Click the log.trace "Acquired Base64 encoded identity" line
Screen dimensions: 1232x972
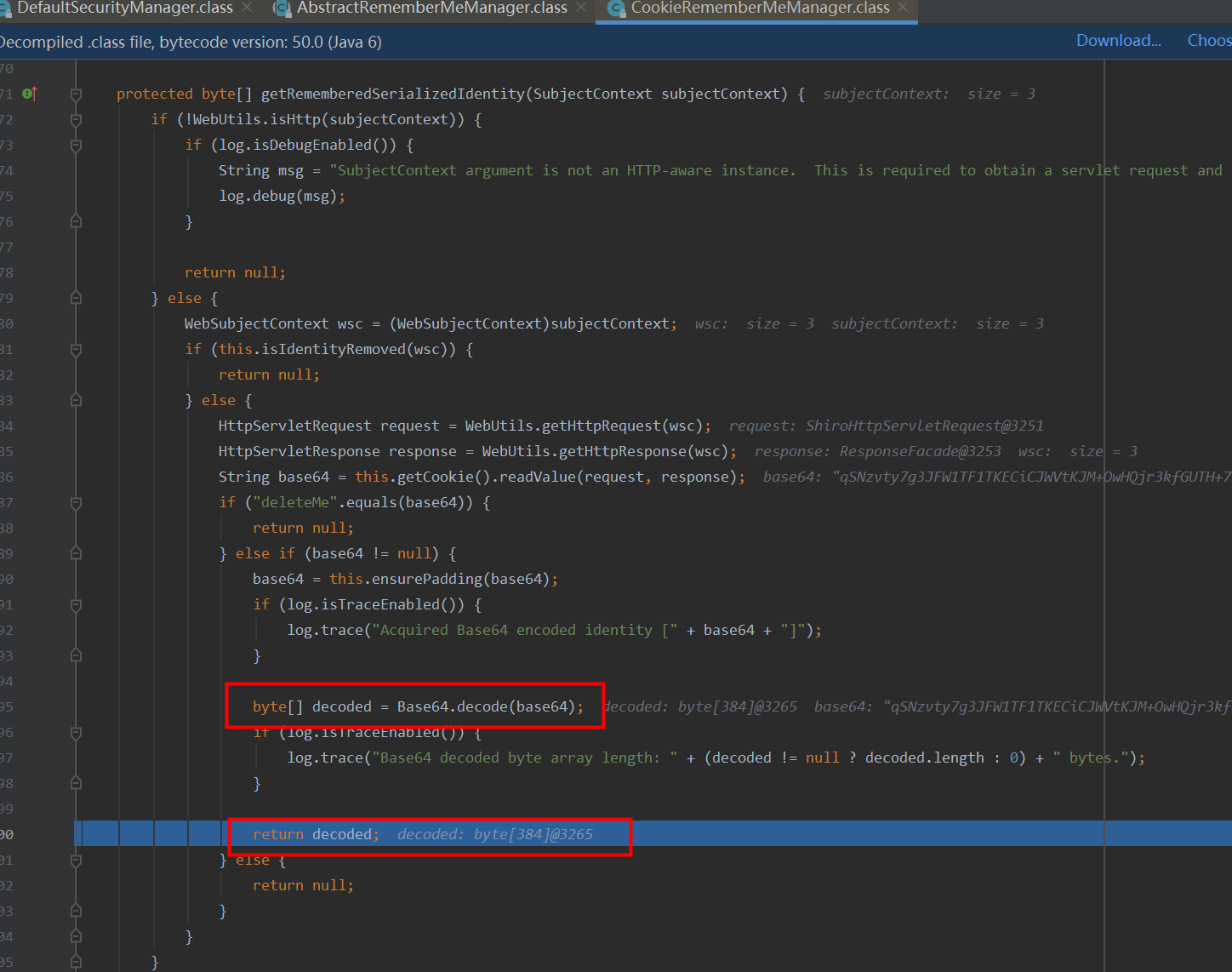pos(554,630)
